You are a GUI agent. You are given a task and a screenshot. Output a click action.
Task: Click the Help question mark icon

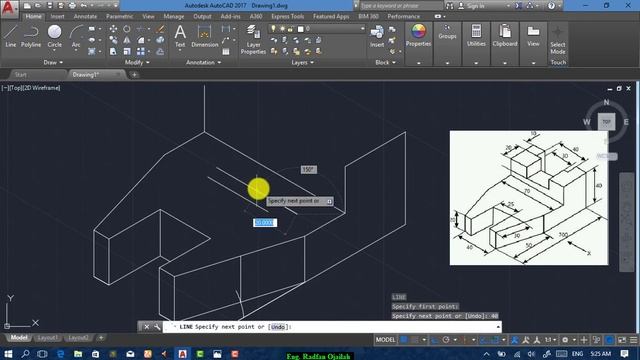click(x=551, y=6)
